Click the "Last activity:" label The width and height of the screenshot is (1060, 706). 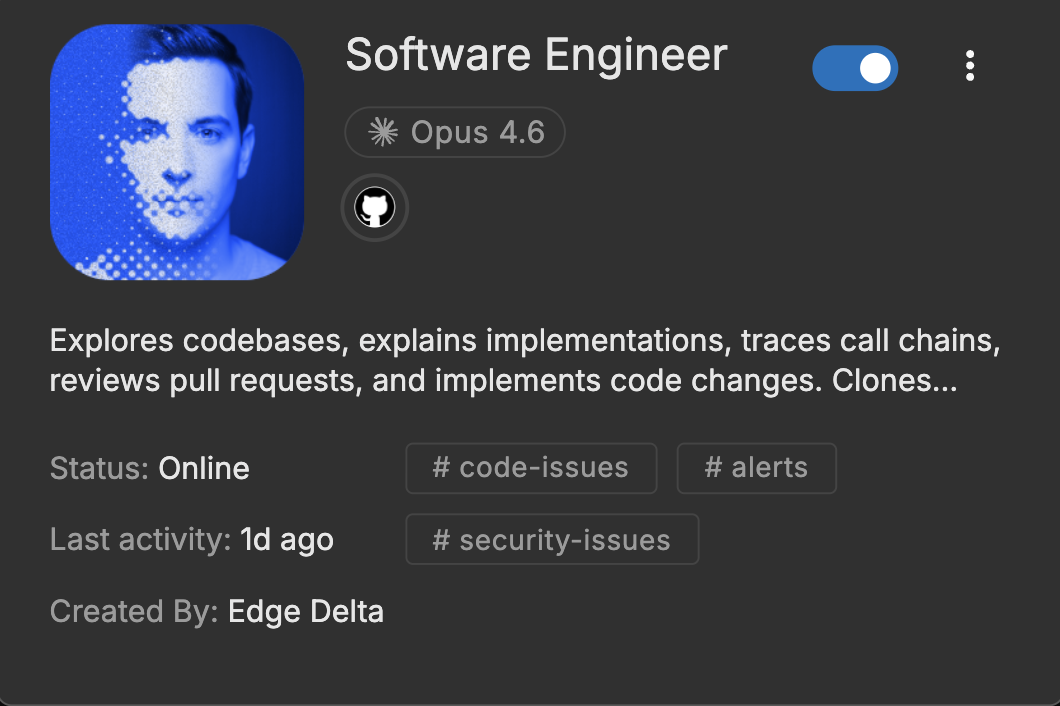(x=140, y=540)
